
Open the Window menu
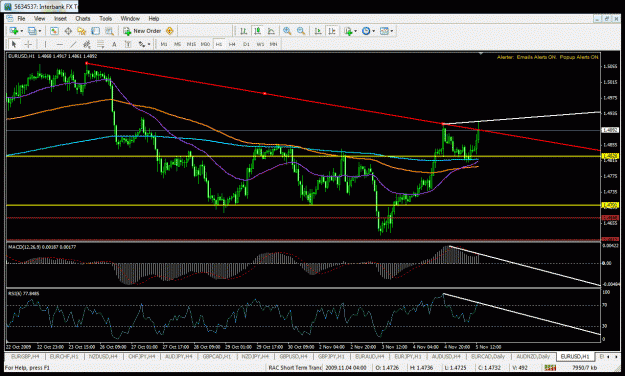point(130,18)
